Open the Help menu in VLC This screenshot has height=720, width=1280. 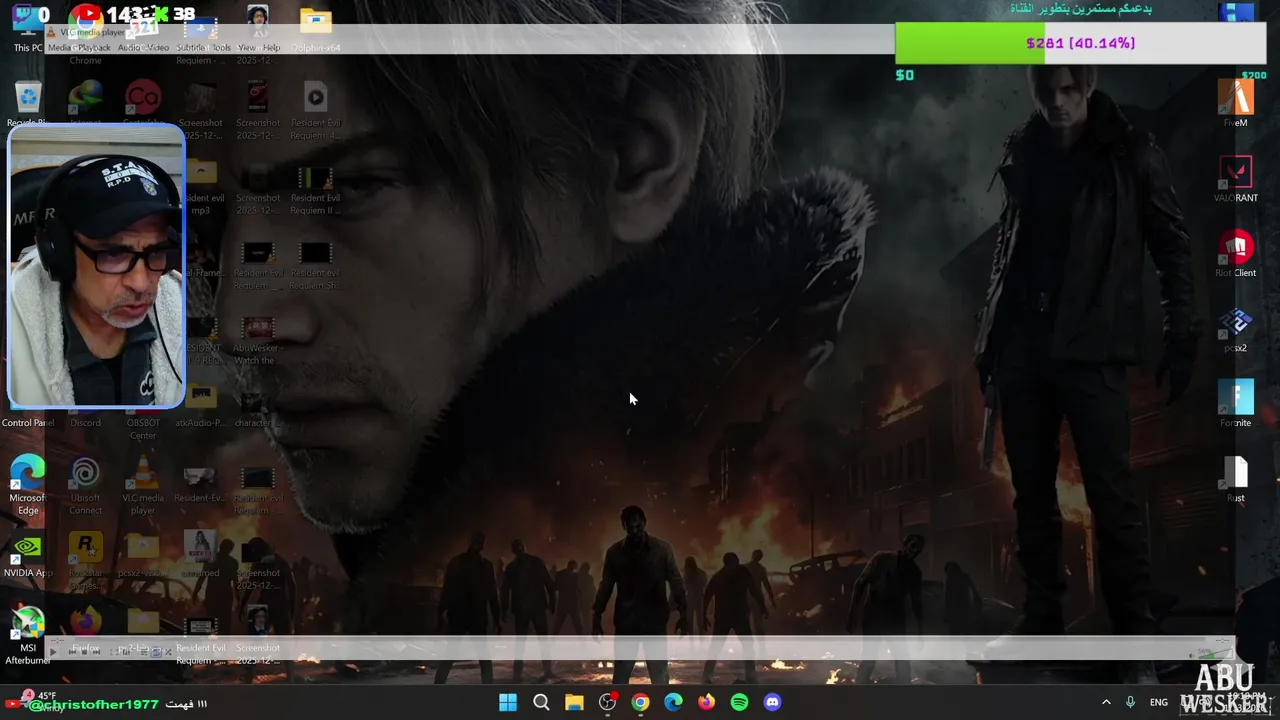point(271,48)
